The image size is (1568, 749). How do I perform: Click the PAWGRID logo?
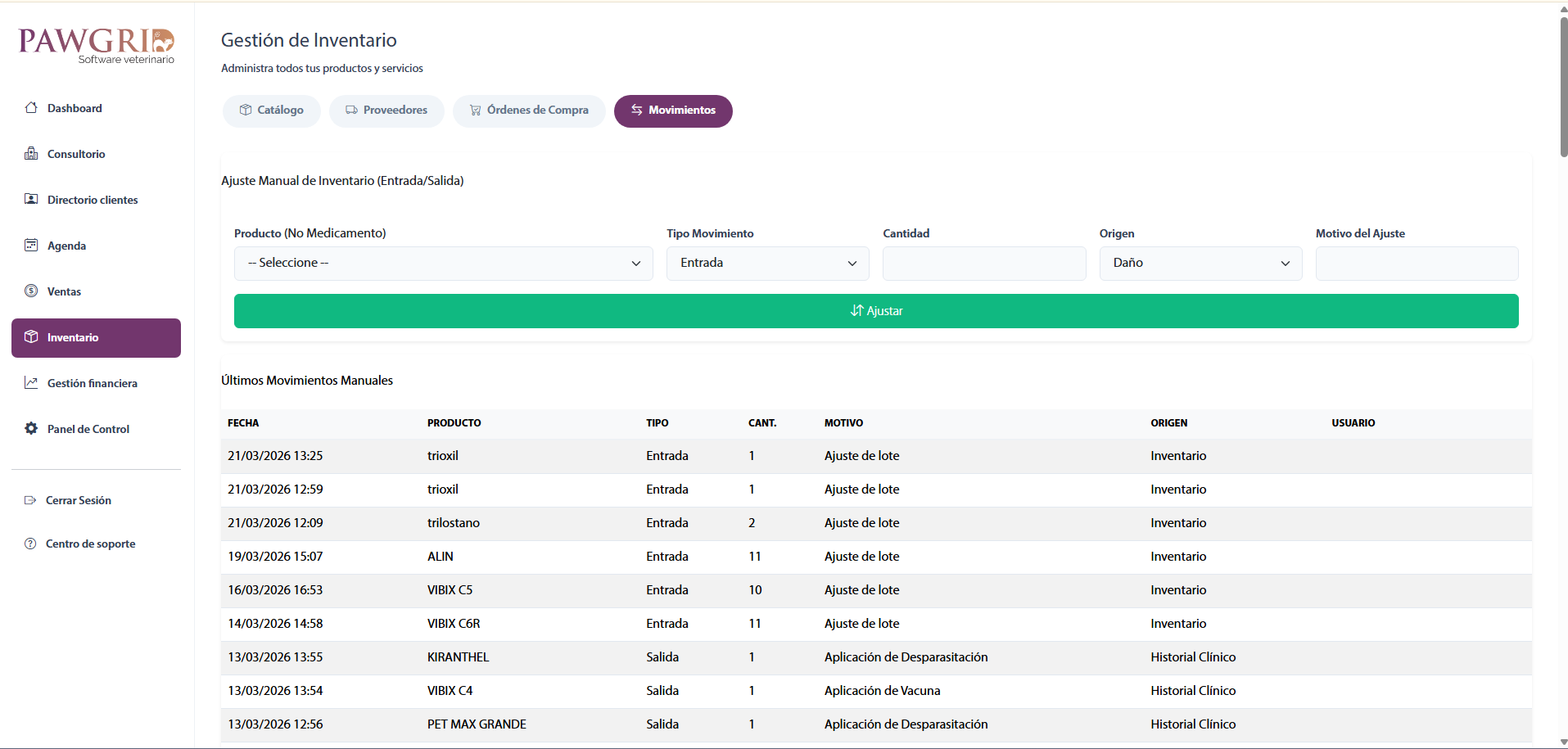click(x=96, y=44)
